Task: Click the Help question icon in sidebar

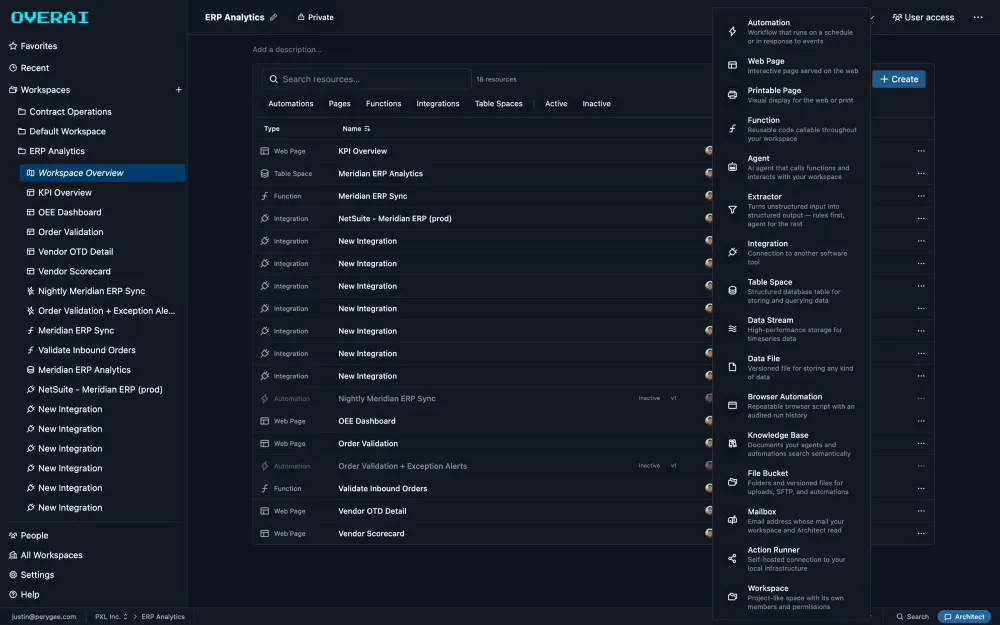Action: (13, 594)
